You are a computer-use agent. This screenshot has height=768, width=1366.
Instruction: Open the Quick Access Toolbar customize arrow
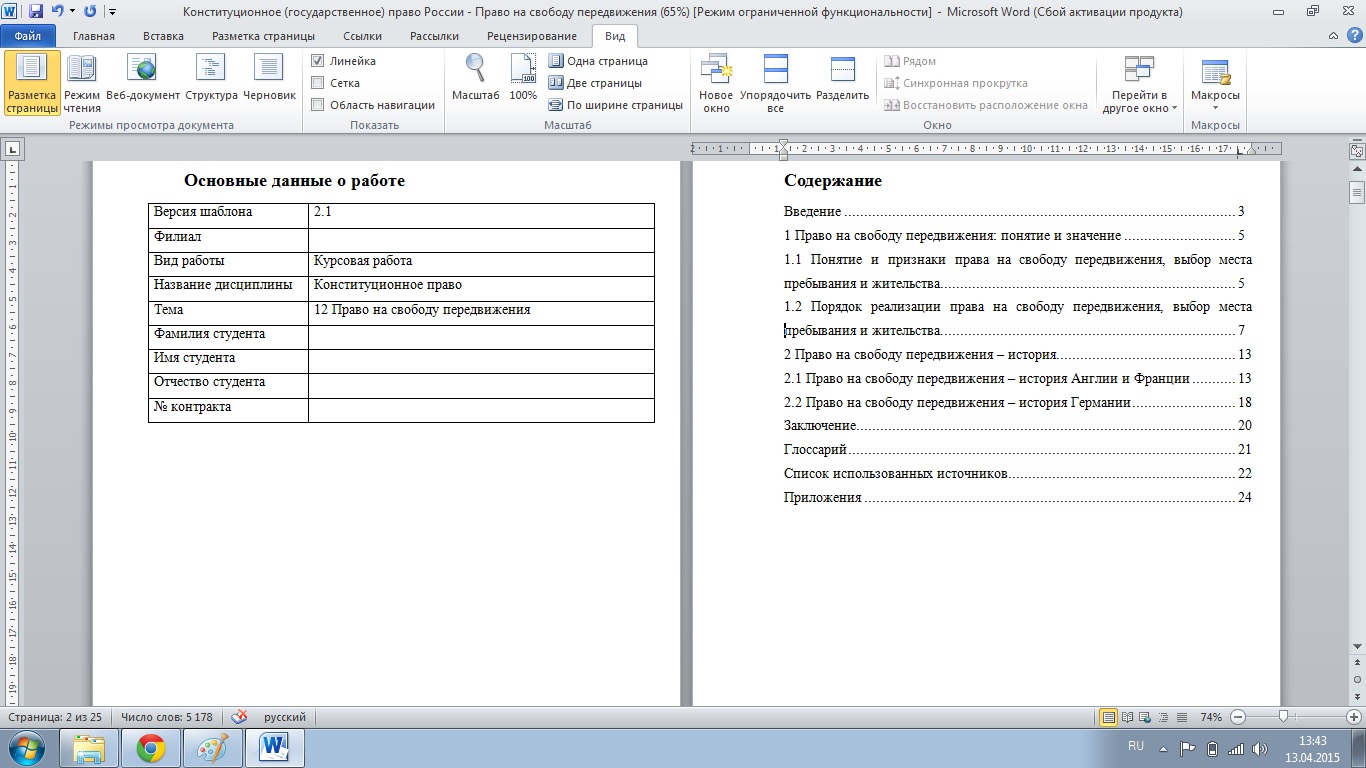pyautogui.click(x=111, y=12)
